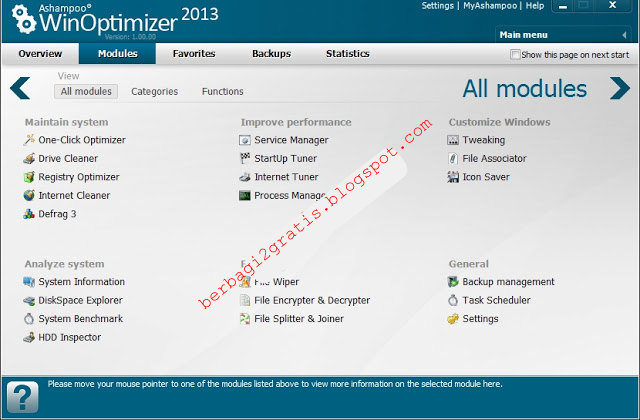Minimize the WinOptimizer window
Viewport: 640px width, 420px height.
563,6
